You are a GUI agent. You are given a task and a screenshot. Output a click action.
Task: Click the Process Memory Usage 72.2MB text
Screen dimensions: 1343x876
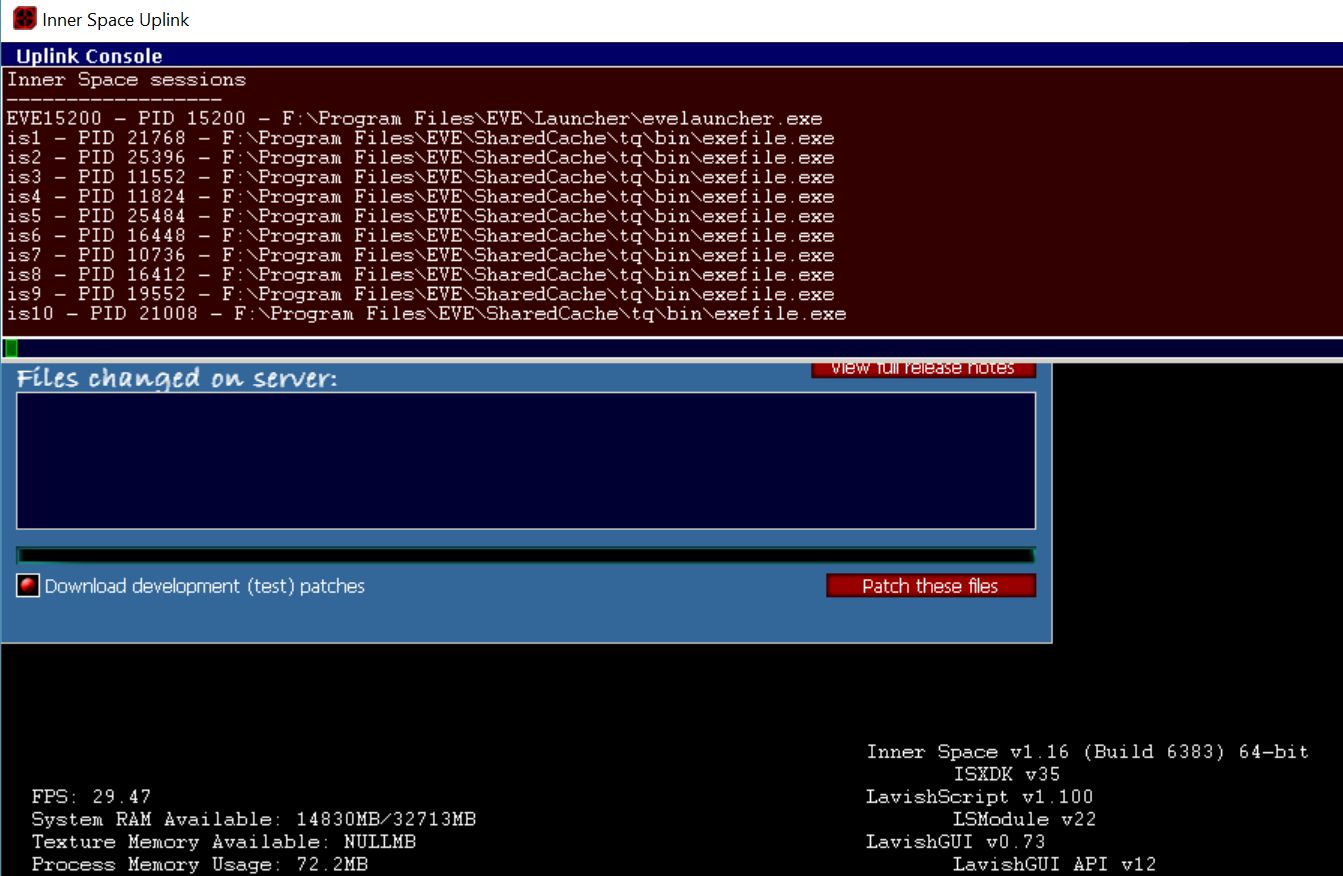199,865
